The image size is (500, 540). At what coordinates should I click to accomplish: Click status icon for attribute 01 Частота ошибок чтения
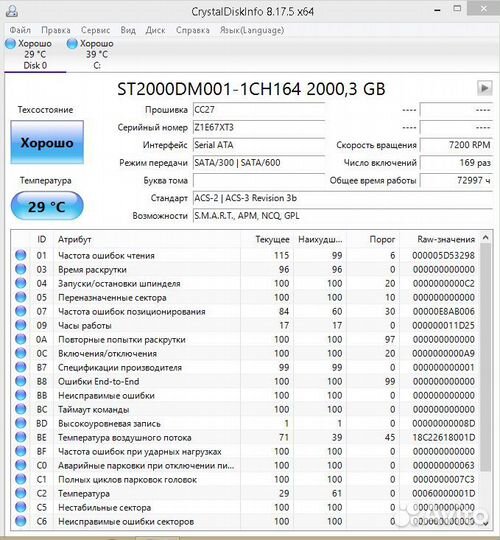(x=21, y=255)
